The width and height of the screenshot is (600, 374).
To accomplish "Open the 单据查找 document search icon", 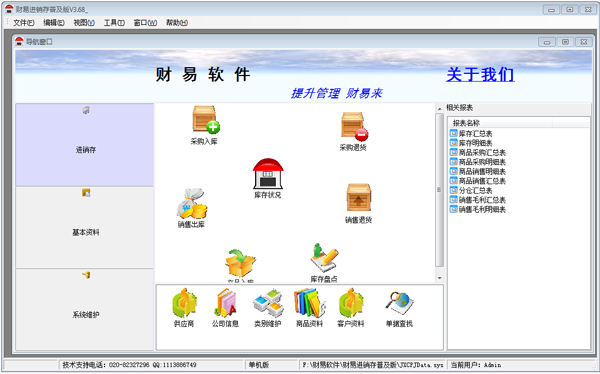I will pos(399,304).
